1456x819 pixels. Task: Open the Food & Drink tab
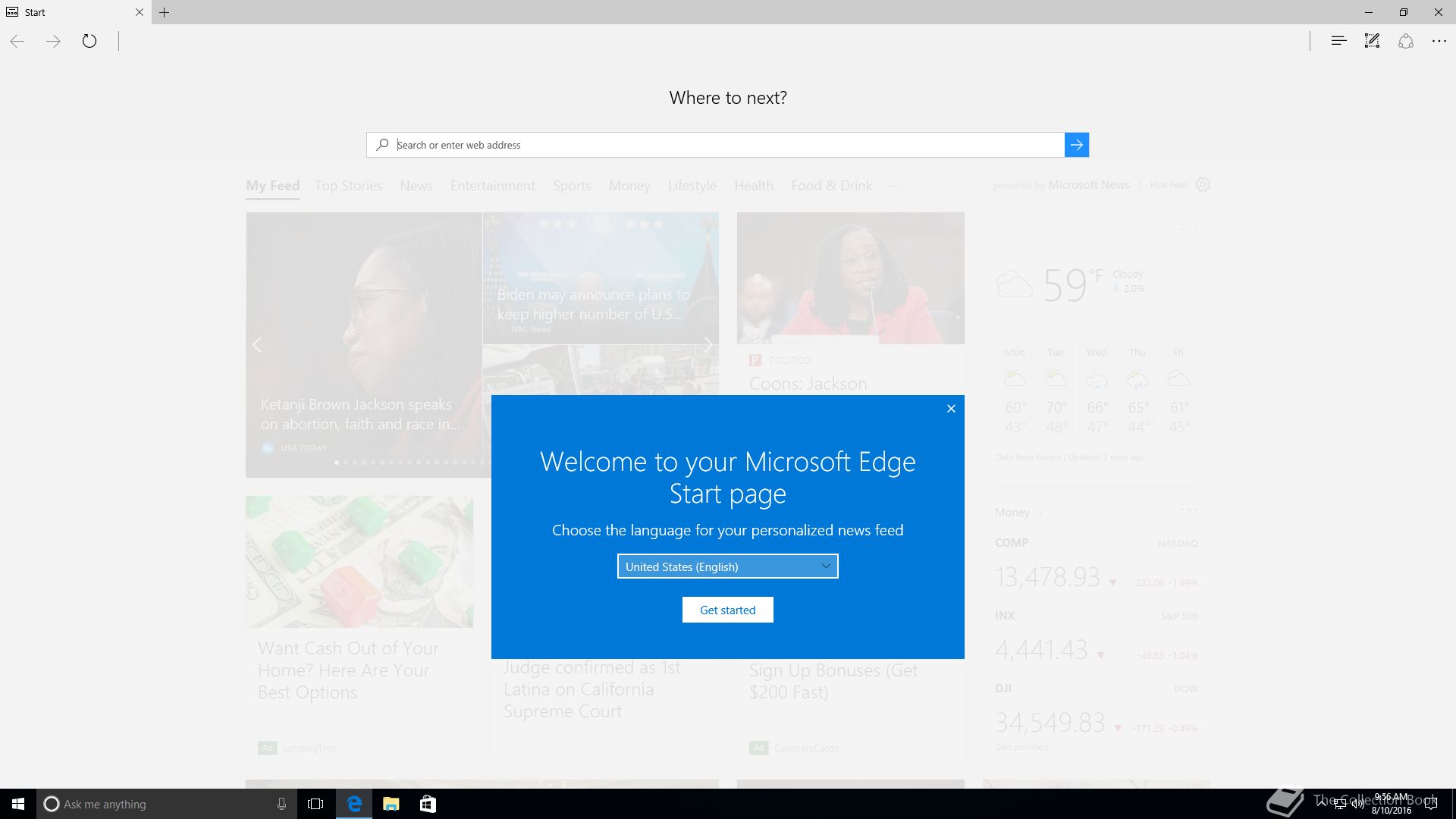[832, 186]
